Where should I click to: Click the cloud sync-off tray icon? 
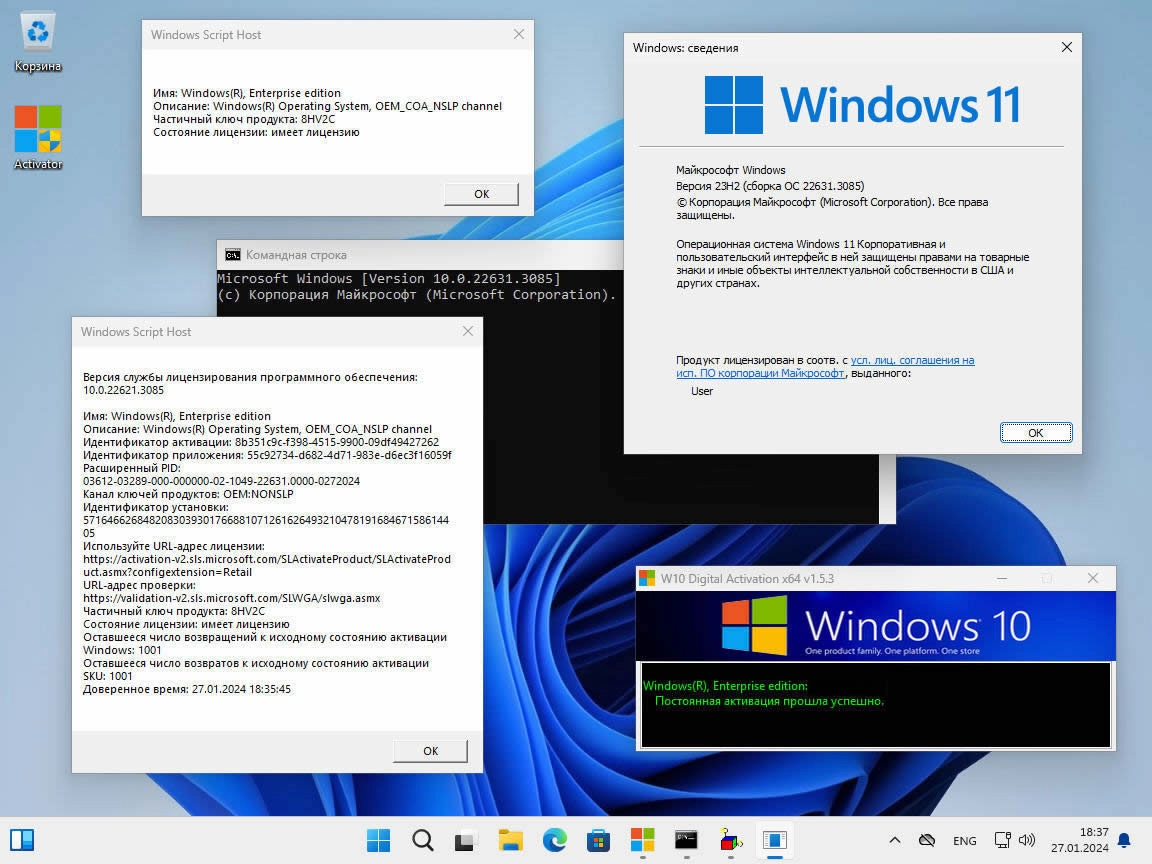927,840
